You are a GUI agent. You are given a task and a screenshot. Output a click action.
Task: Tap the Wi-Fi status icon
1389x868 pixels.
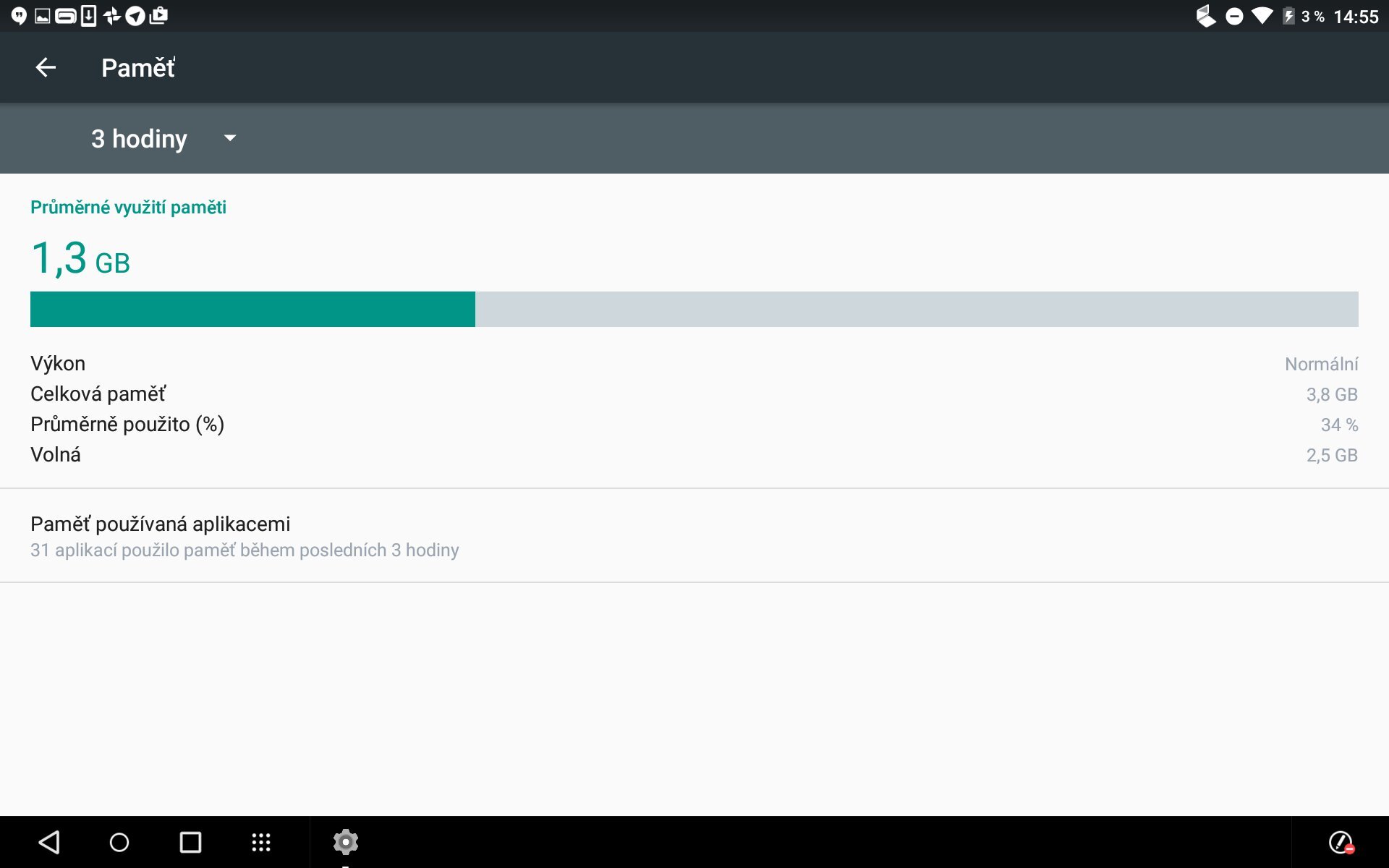[1262, 17]
